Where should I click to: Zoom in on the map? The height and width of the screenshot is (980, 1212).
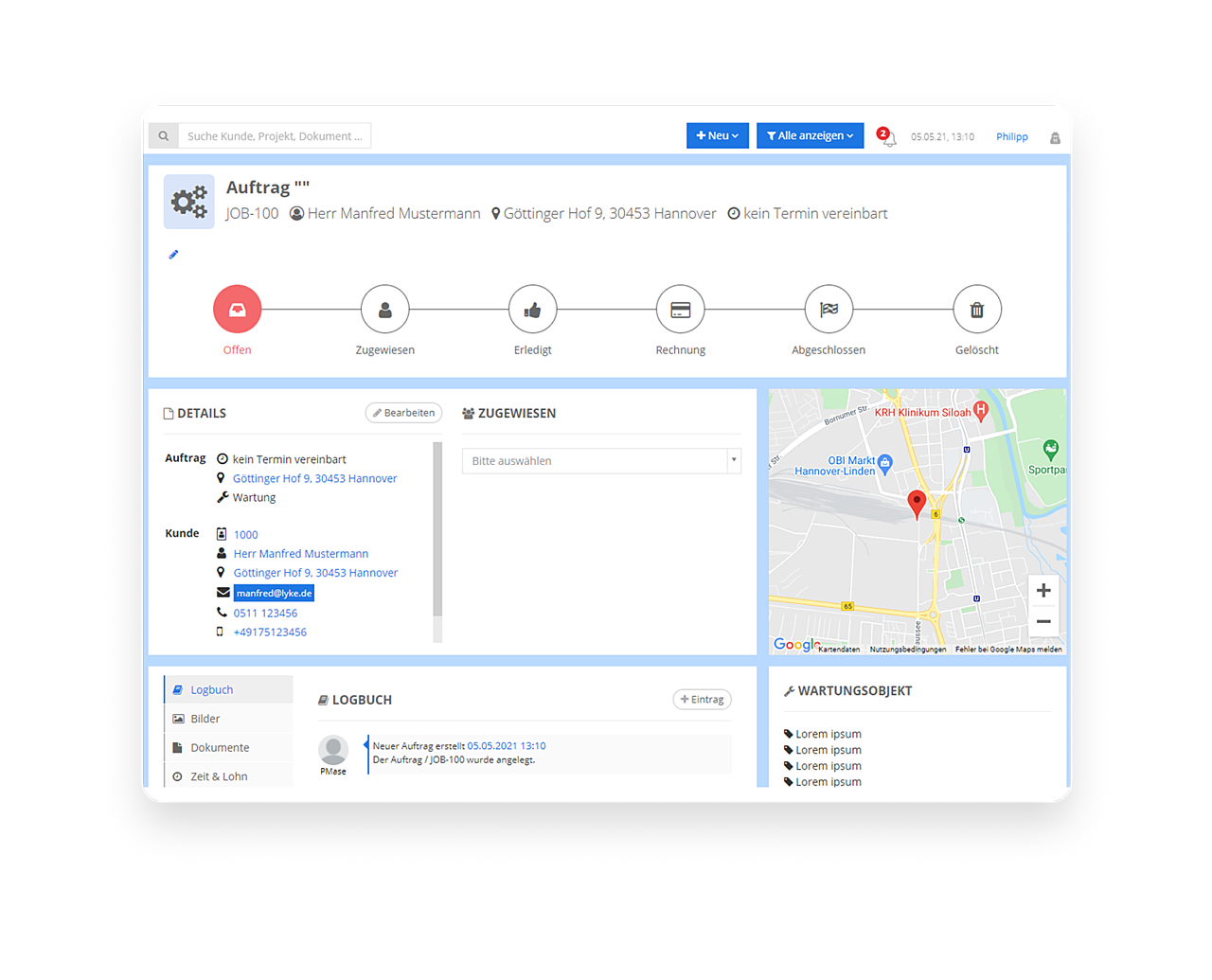click(x=1043, y=591)
